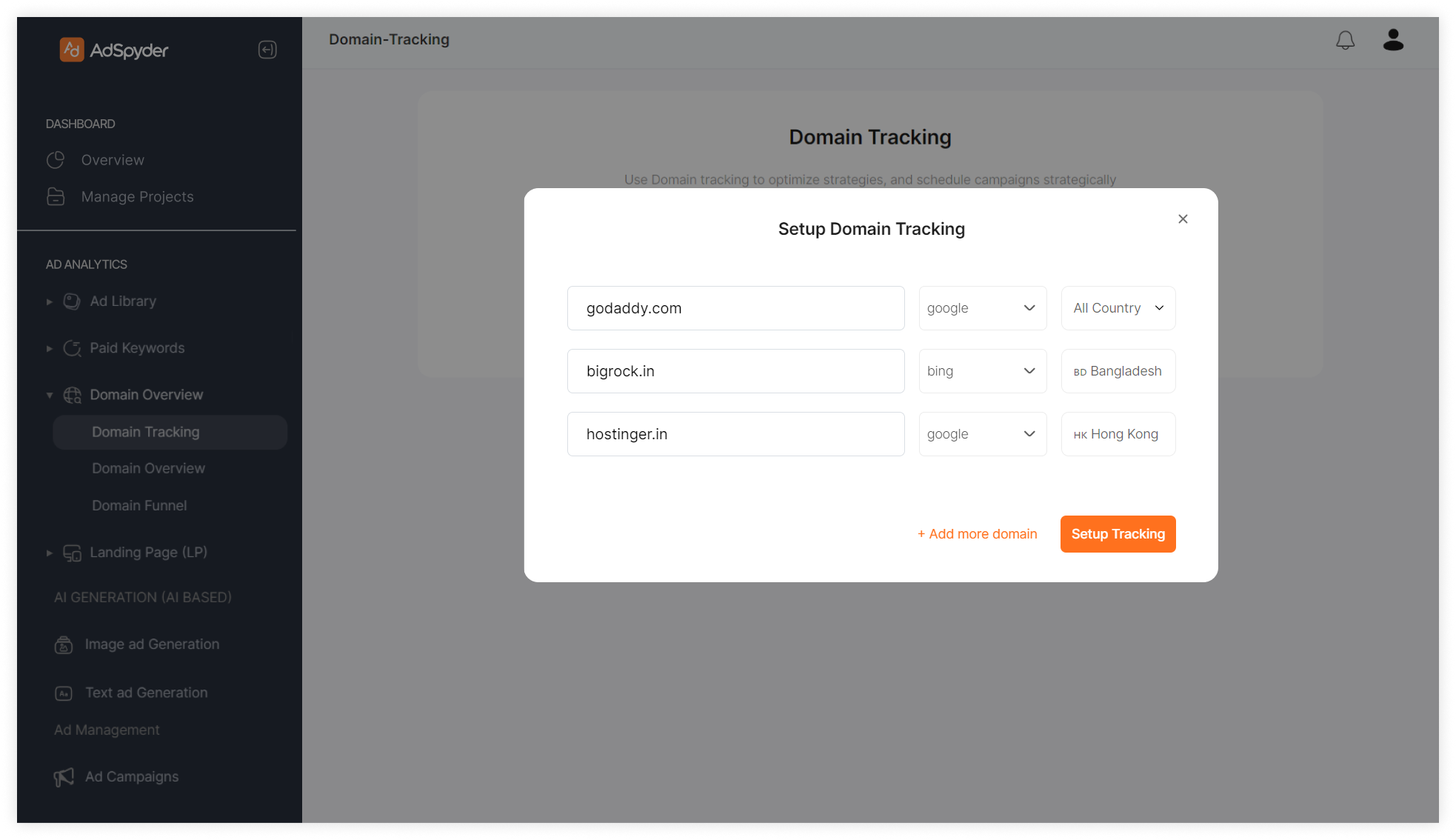Collapse the sidebar with the arrow icon
This screenshot has width=1456, height=840.
pyautogui.click(x=267, y=50)
